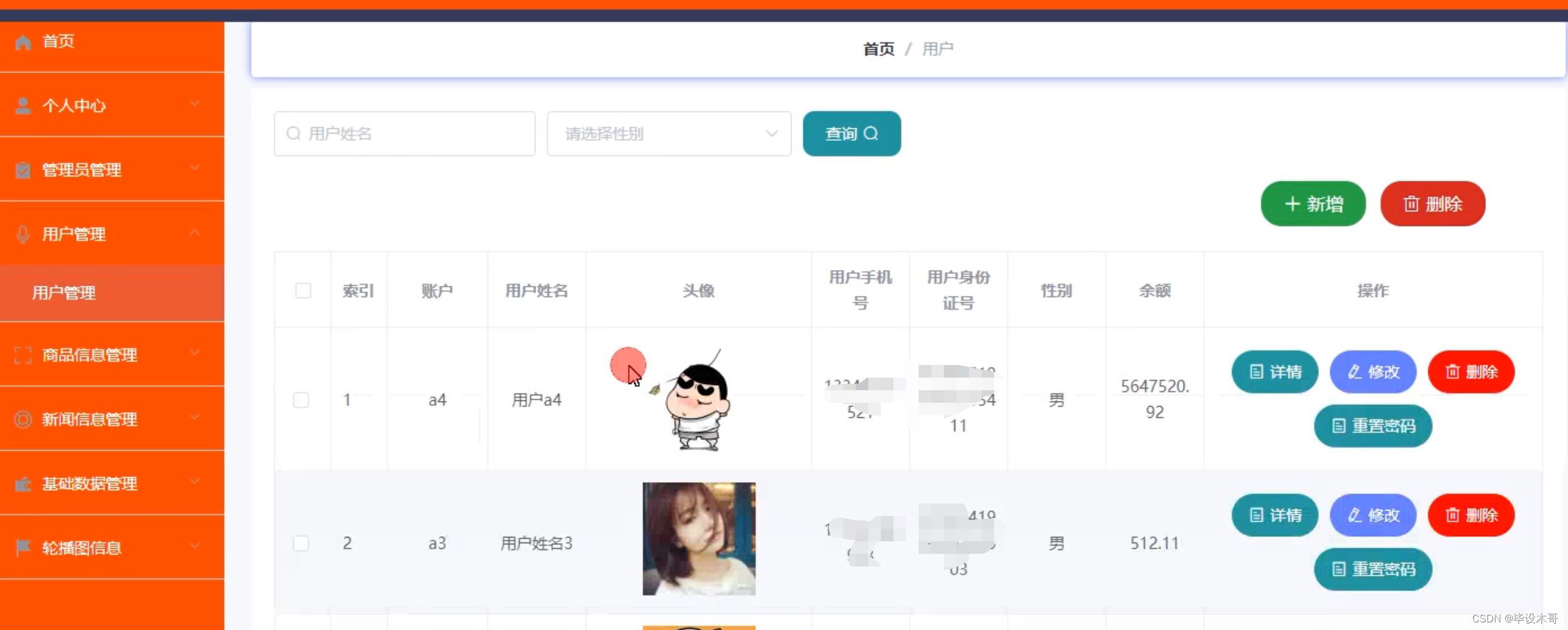
Task: Click the microphone icon for 用户管理
Action: coord(23,234)
